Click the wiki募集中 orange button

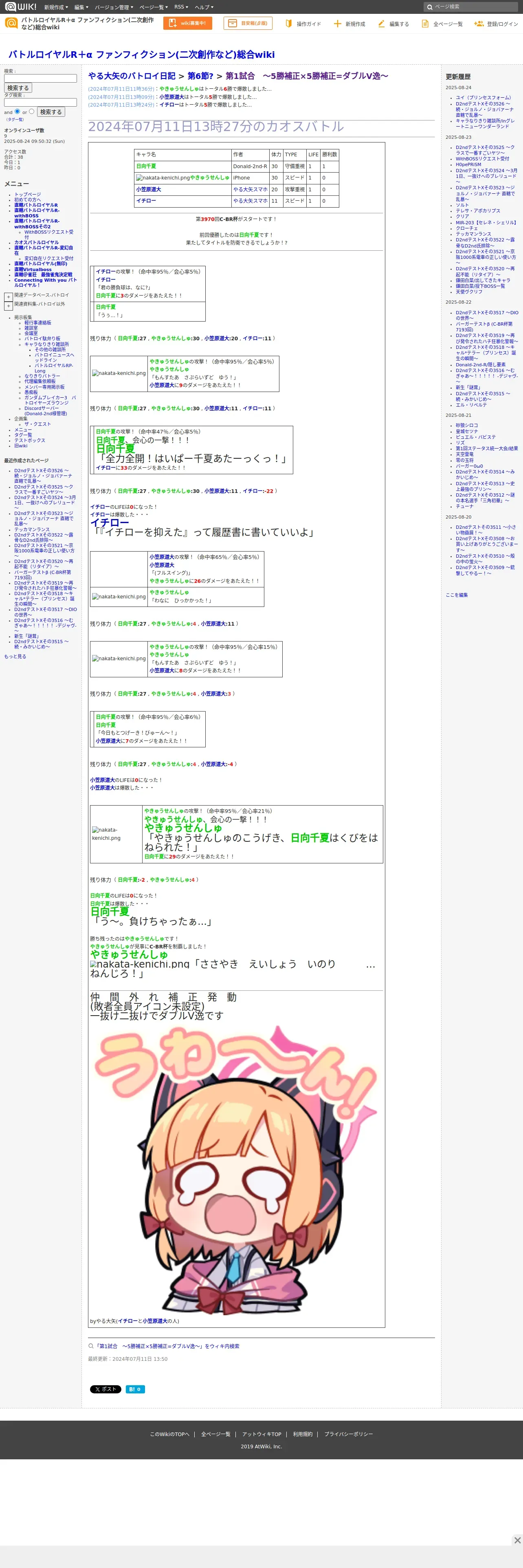[187, 23]
